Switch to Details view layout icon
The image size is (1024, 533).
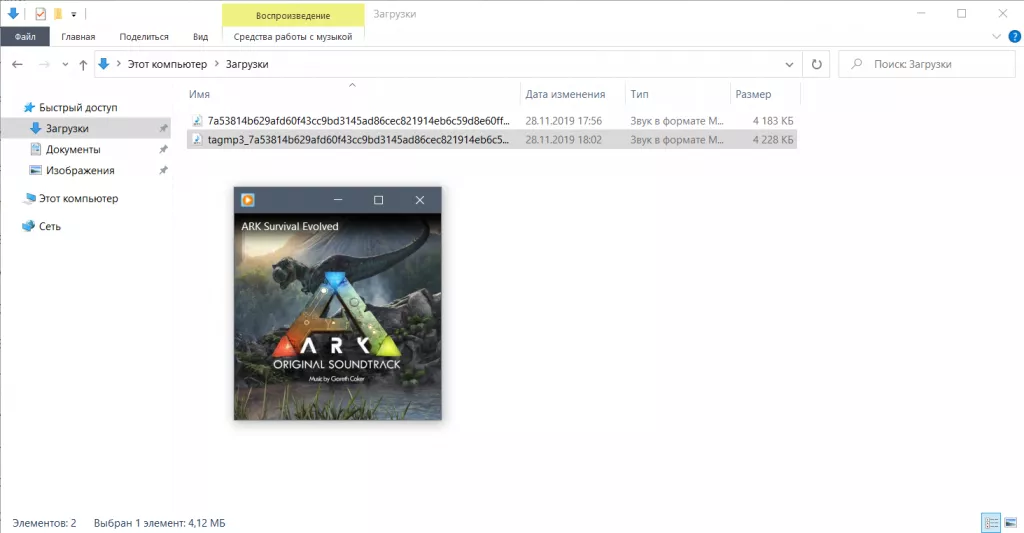(991, 523)
